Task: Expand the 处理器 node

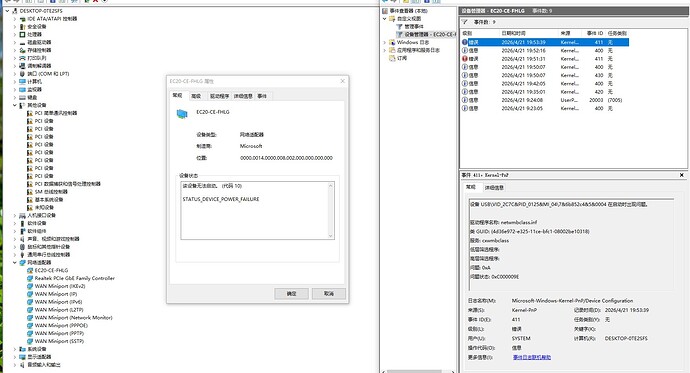Action: point(15,34)
